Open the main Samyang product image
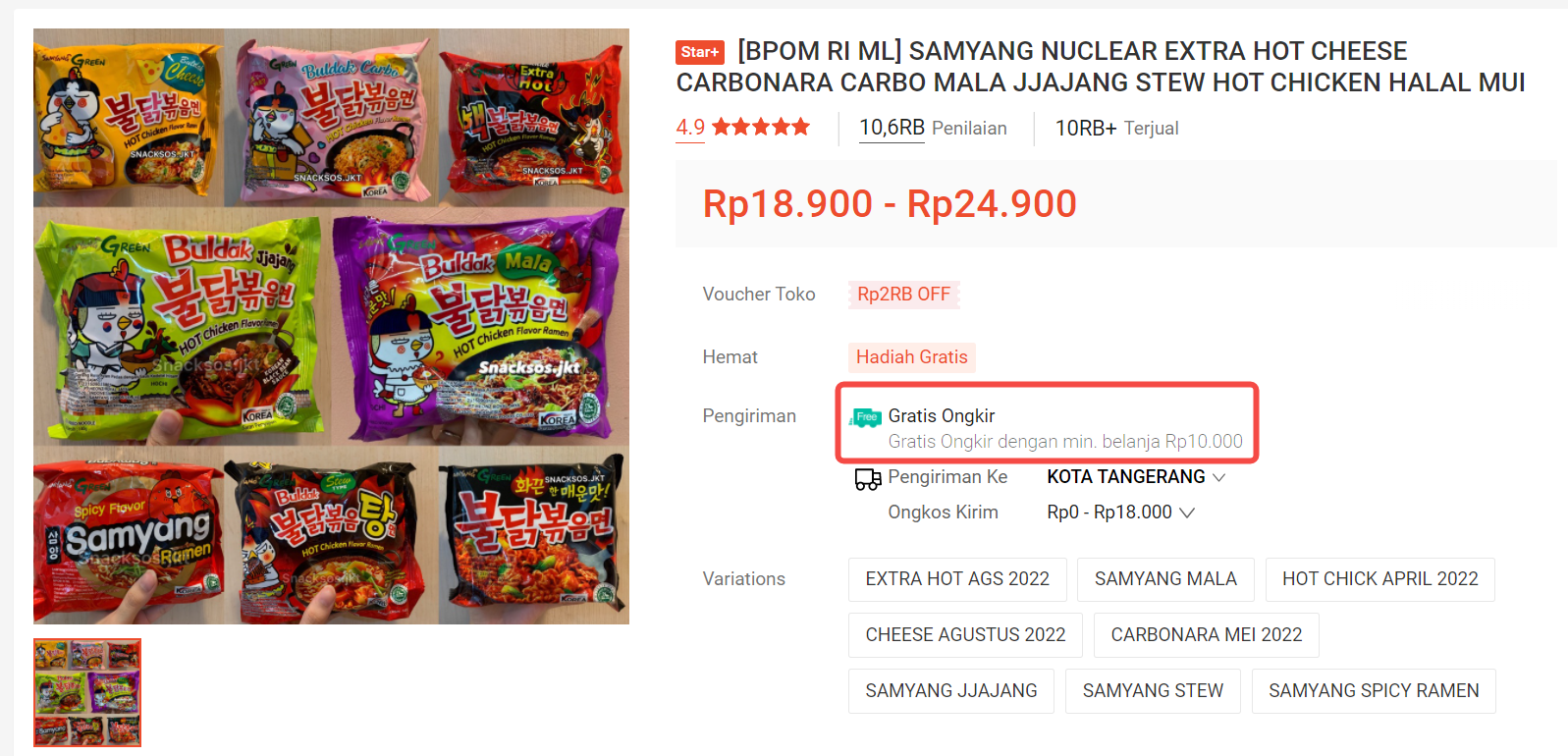 (331, 326)
